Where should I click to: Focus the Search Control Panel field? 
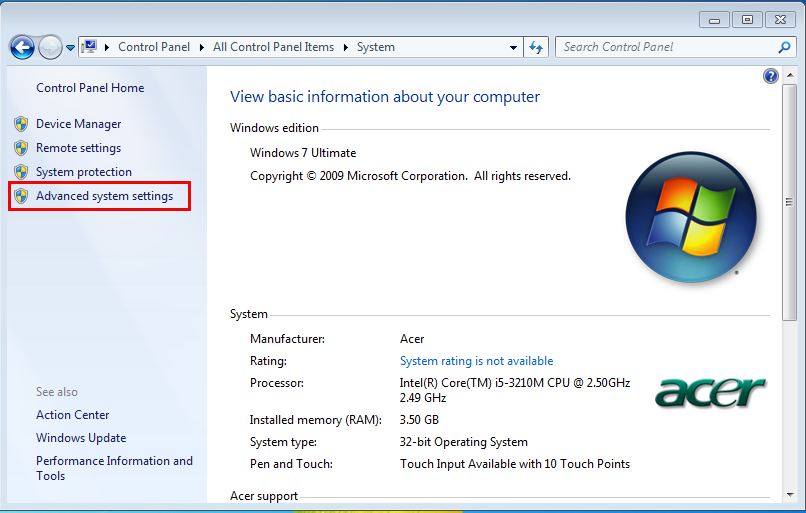(x=665, y=47)
